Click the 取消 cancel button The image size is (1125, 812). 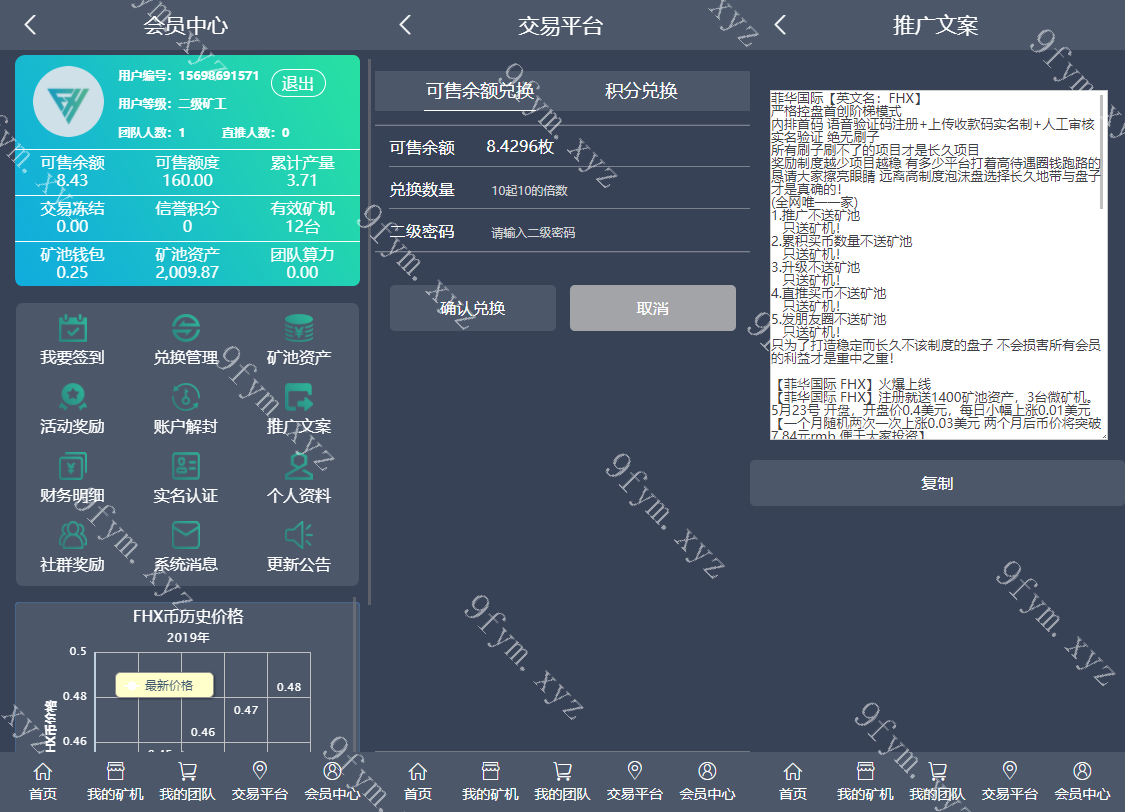[653, 308]
